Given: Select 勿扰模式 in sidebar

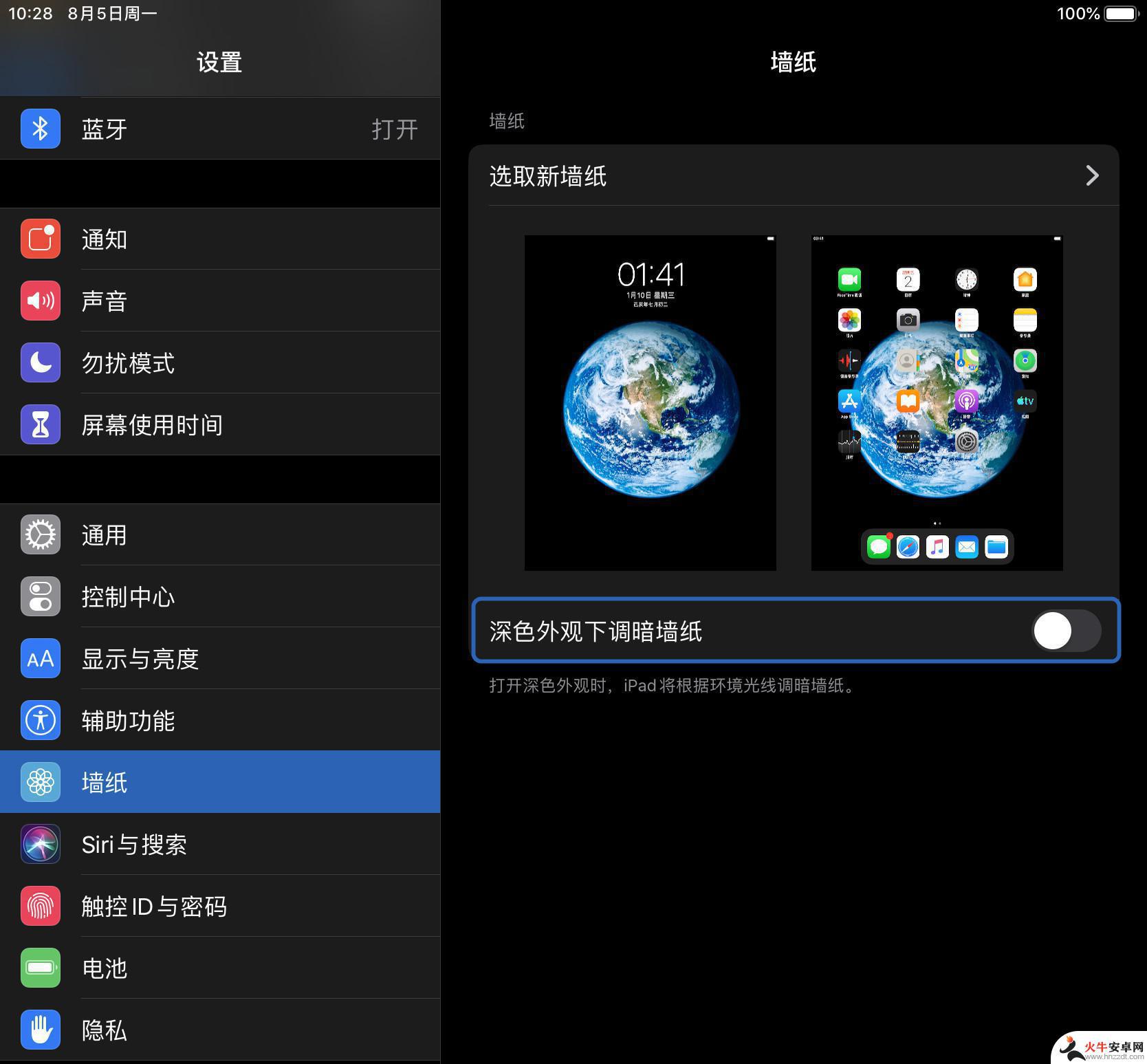Looking at the screenshot, I should [220, 362].
